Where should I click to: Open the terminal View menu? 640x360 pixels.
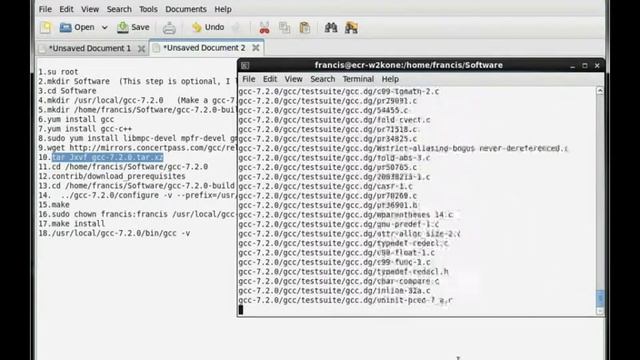tap(293, 79)
